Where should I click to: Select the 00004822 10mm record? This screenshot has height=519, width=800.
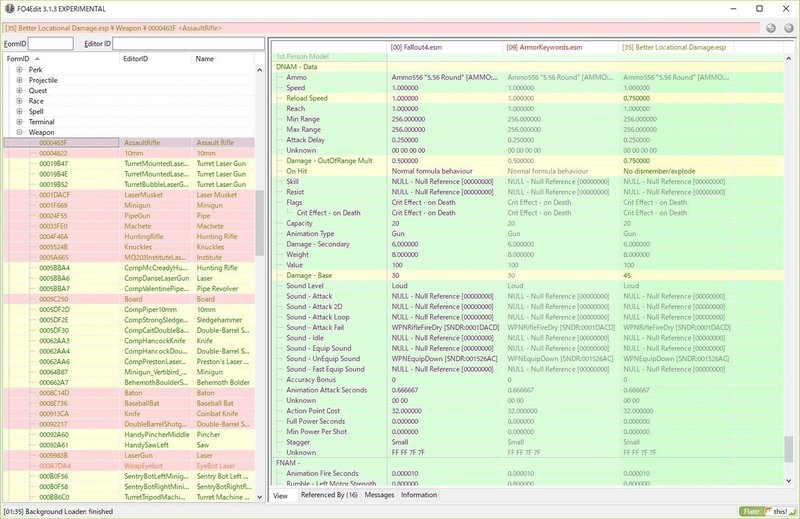[129, 153]
